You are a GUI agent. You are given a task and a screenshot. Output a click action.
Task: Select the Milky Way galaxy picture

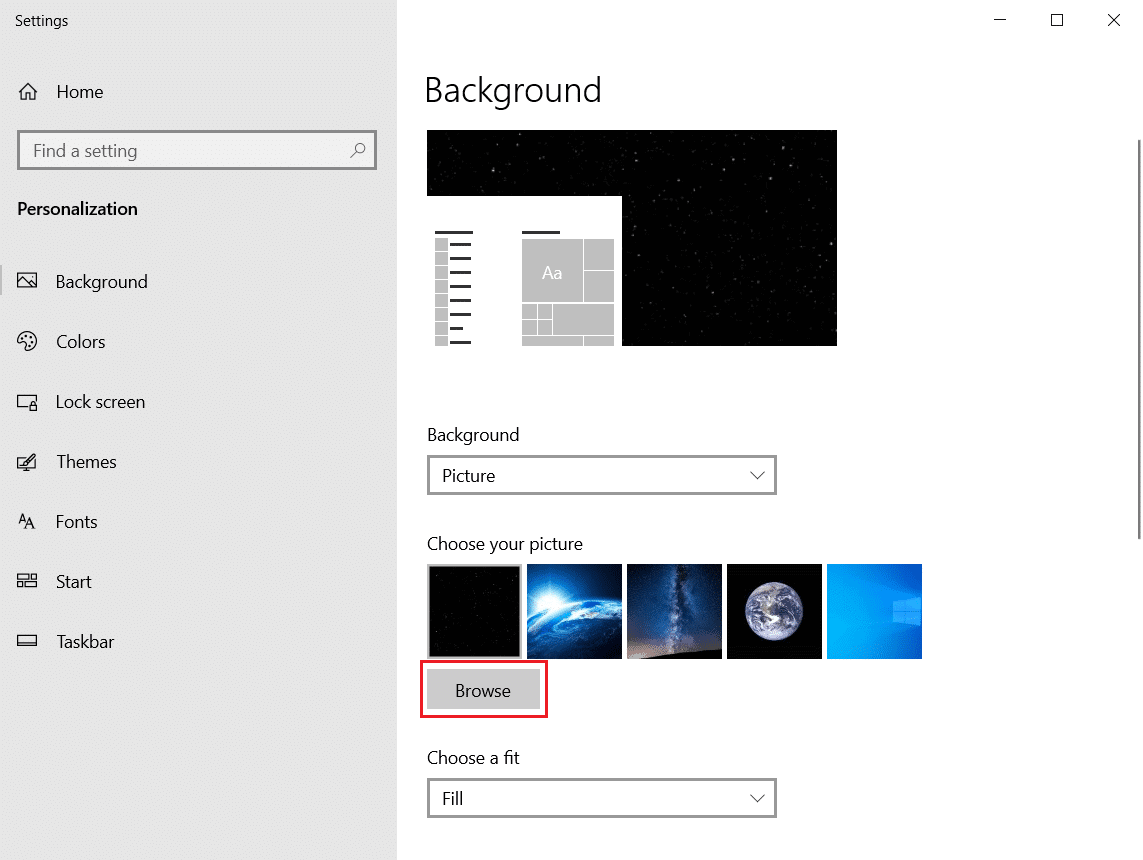tap(674, 611)
